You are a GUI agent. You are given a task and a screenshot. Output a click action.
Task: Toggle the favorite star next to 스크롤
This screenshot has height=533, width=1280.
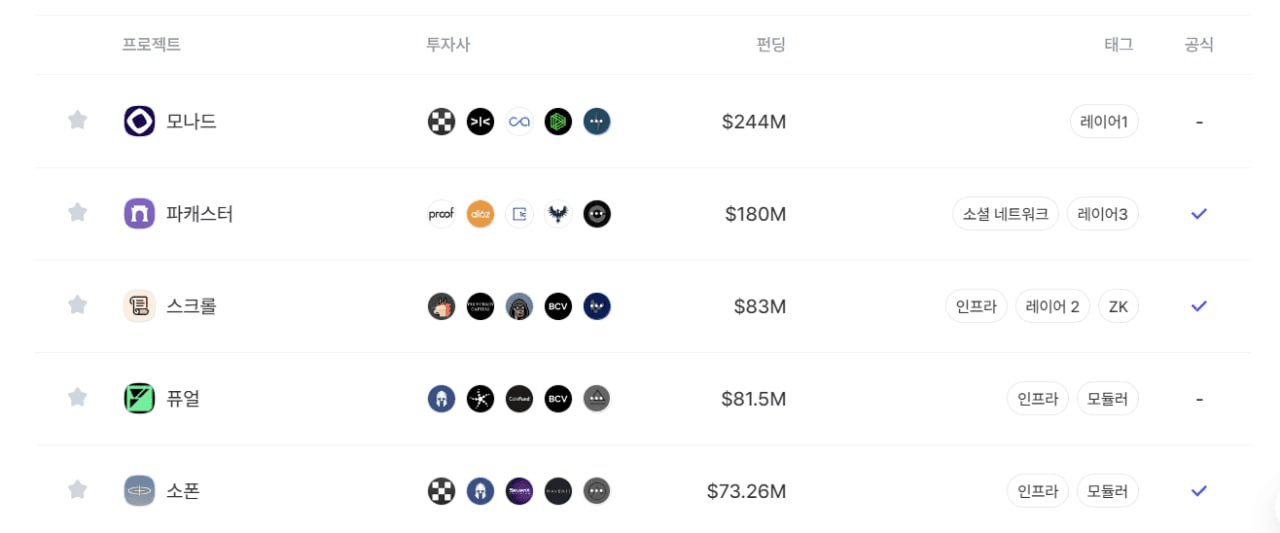[x=77, y=305]
